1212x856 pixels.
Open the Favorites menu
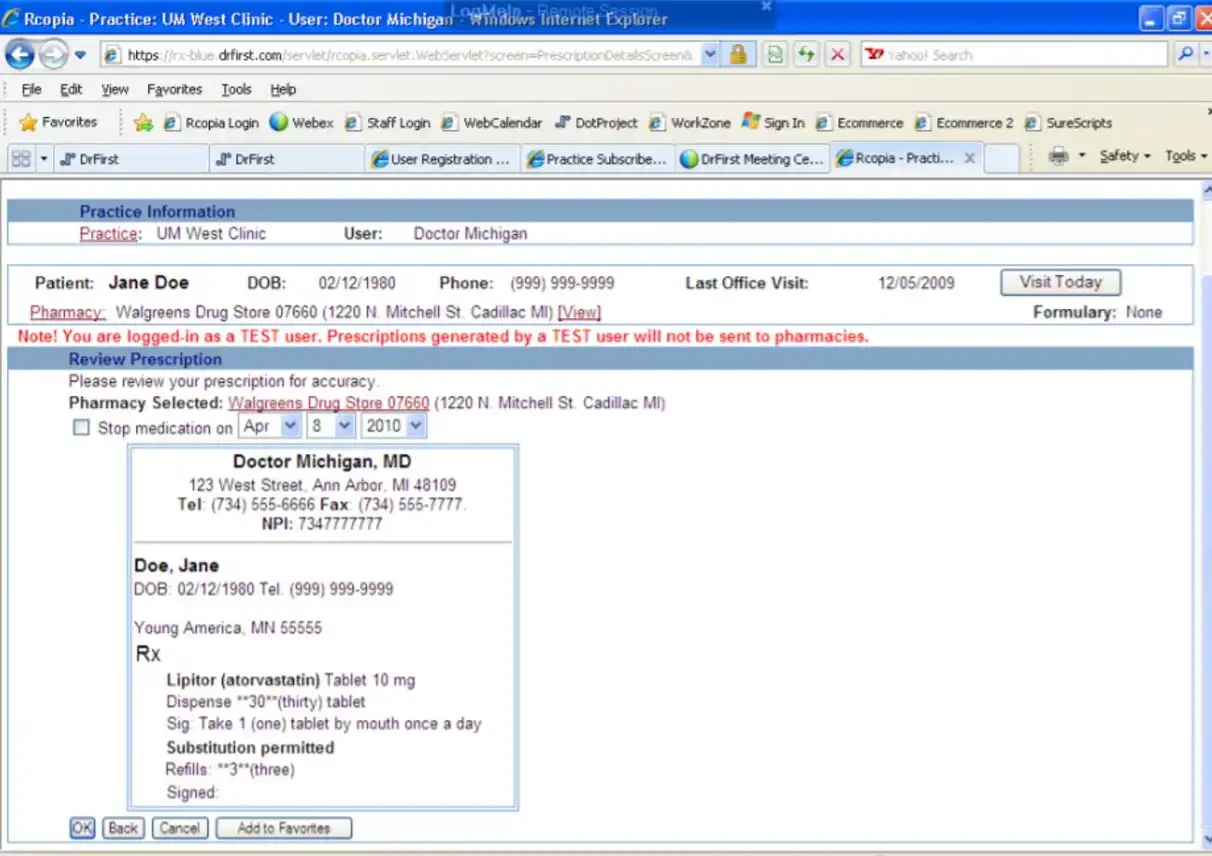(174, 89)
